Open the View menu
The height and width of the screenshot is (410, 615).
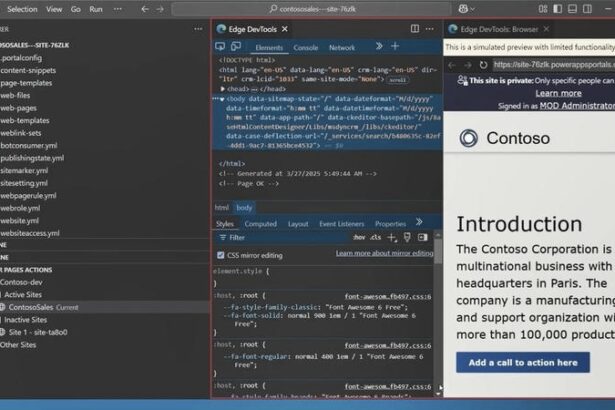pos(54,9)
